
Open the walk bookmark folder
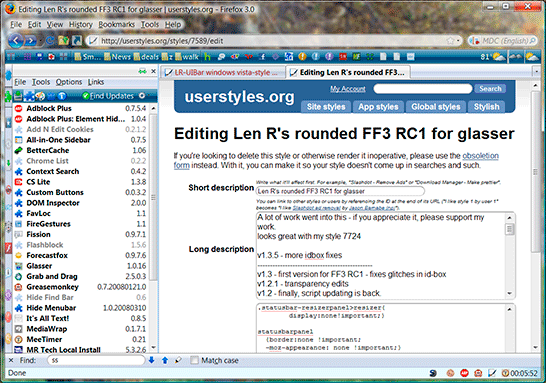pos(187,56)
